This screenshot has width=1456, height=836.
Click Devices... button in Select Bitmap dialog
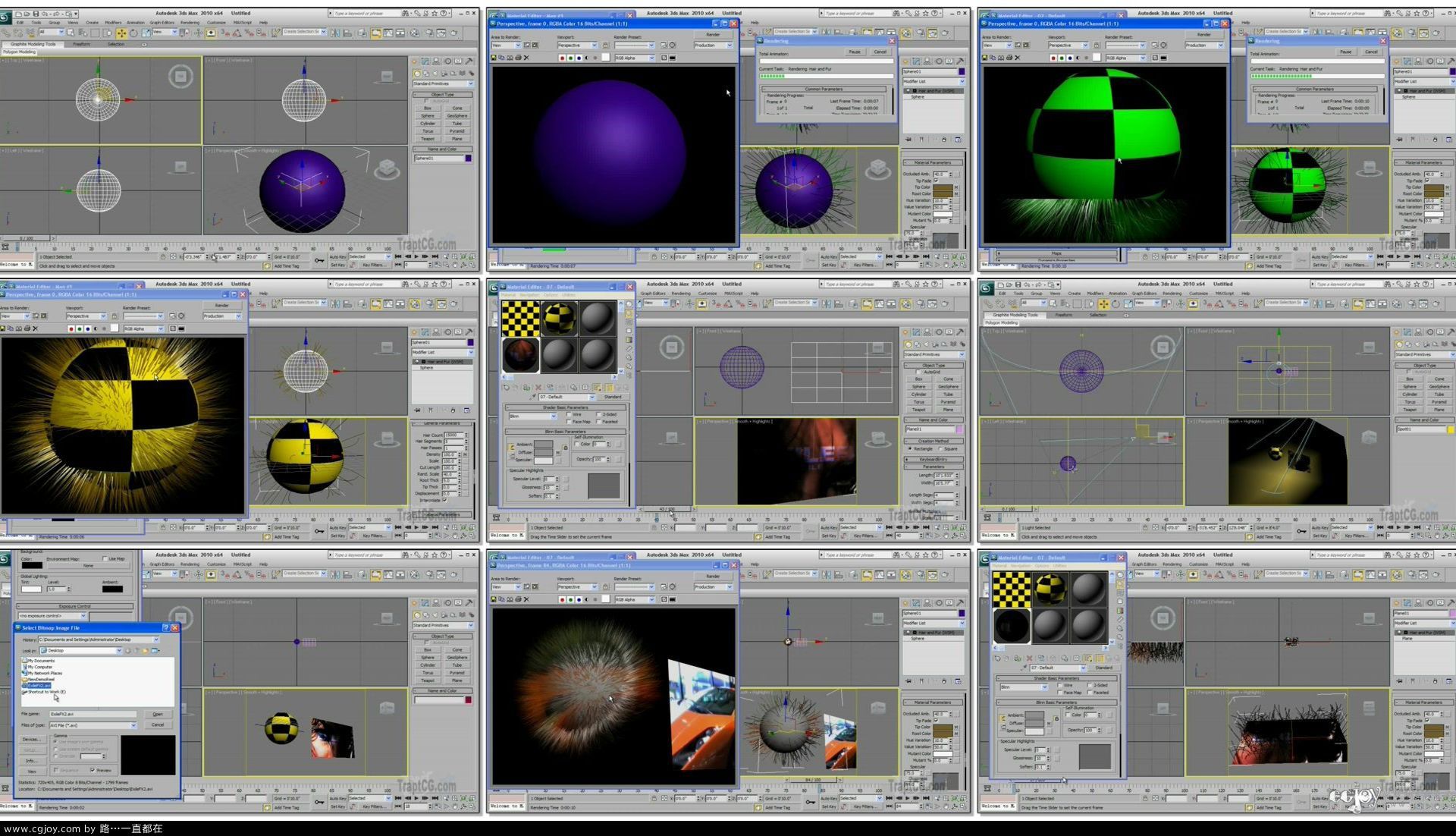(32, 740)
